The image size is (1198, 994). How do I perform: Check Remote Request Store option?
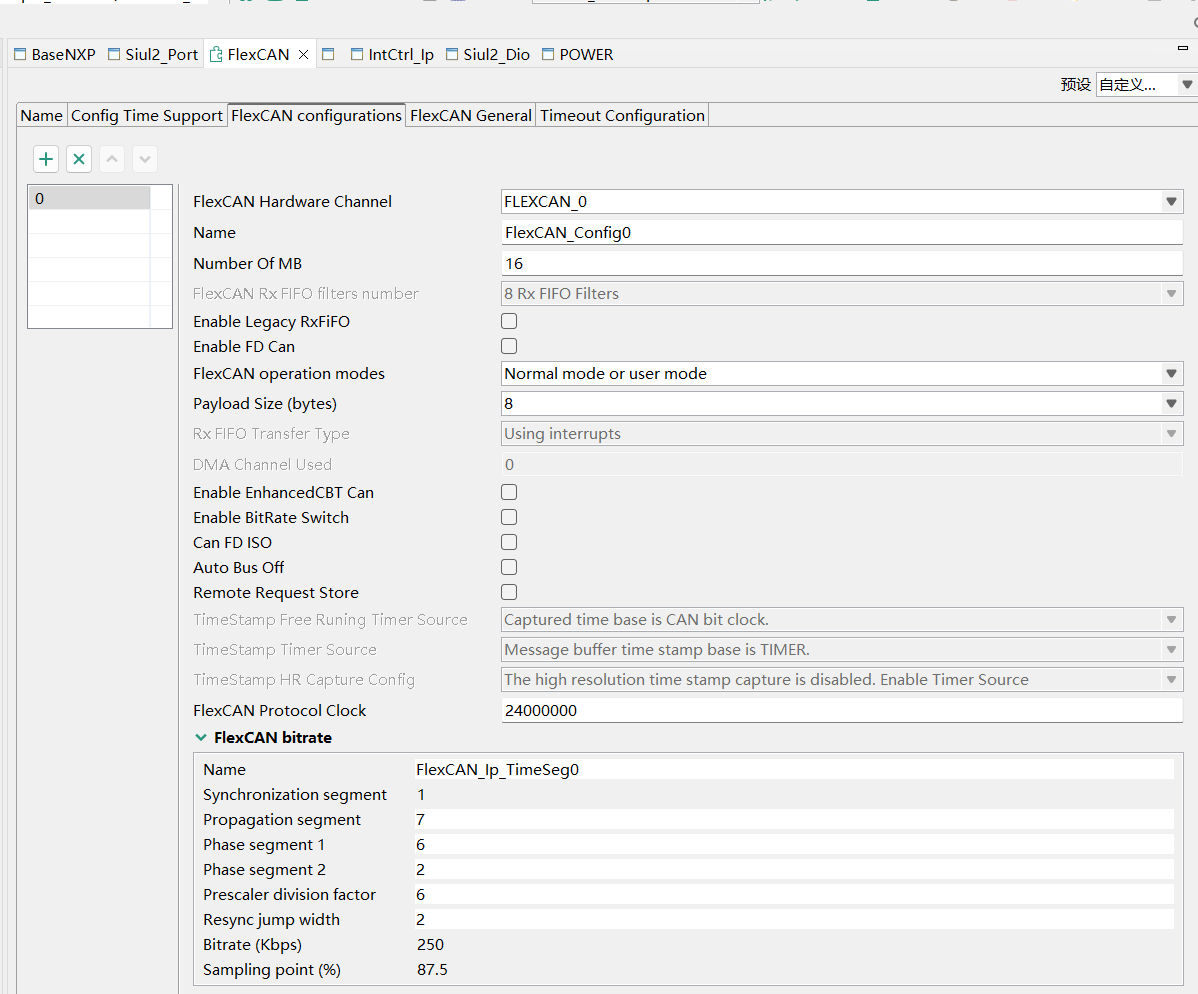coord(509,592)
